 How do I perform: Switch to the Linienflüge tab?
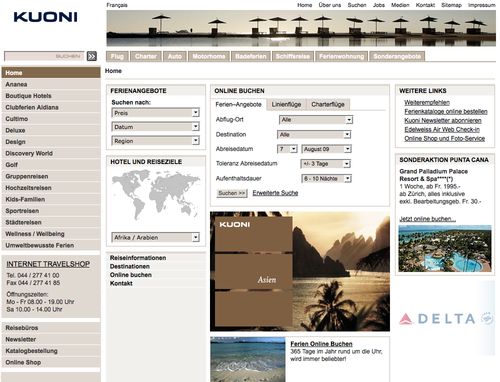286,104
